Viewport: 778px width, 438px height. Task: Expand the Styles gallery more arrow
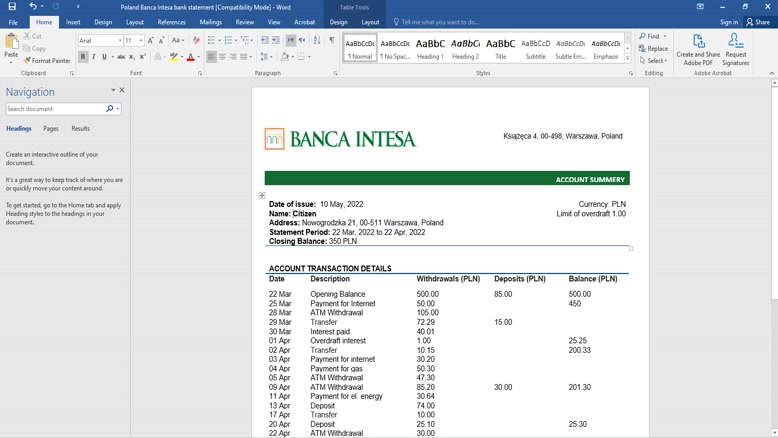point(628,58)
